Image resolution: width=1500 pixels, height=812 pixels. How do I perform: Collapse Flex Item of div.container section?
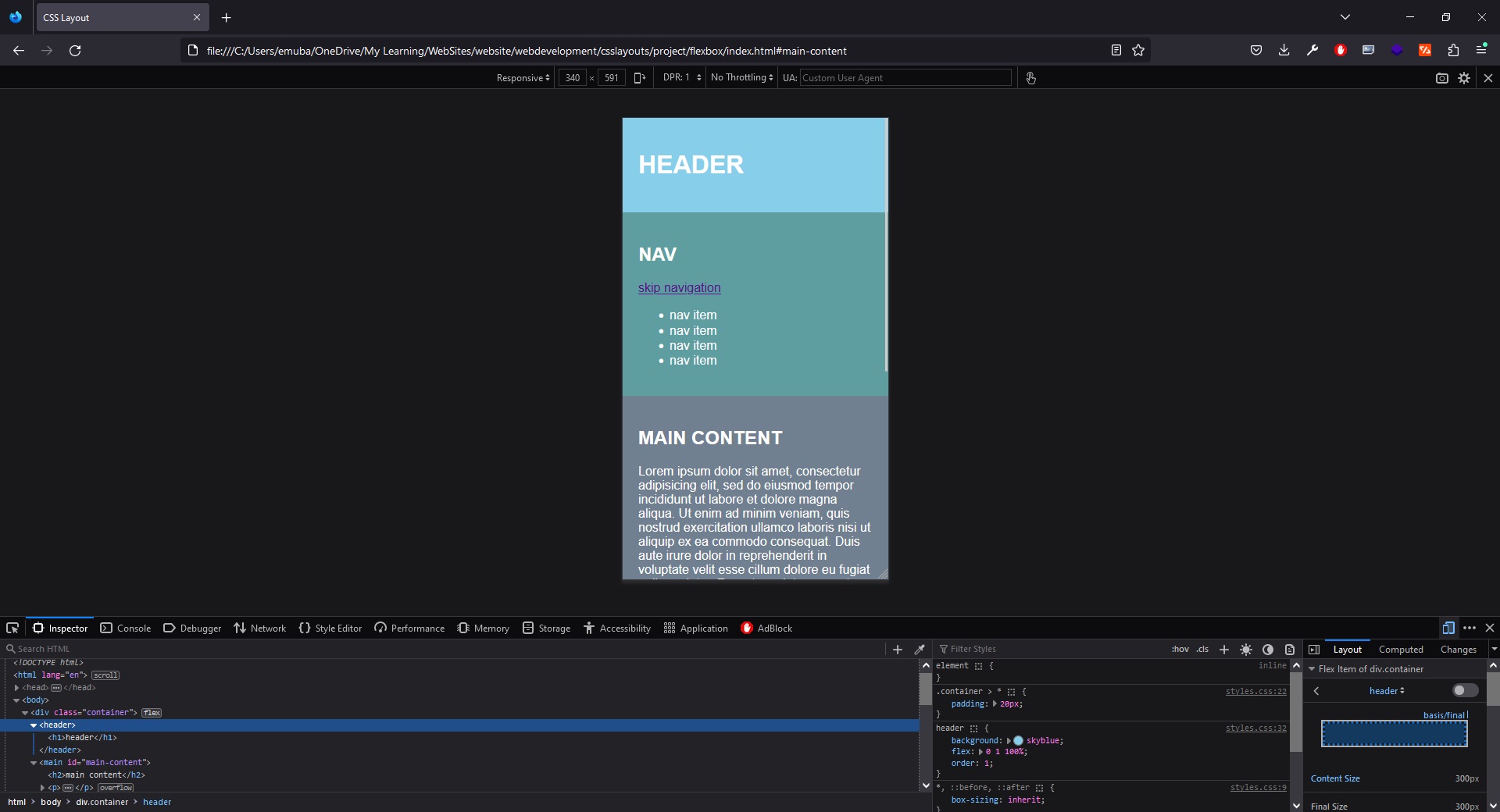coord(1312,669)
